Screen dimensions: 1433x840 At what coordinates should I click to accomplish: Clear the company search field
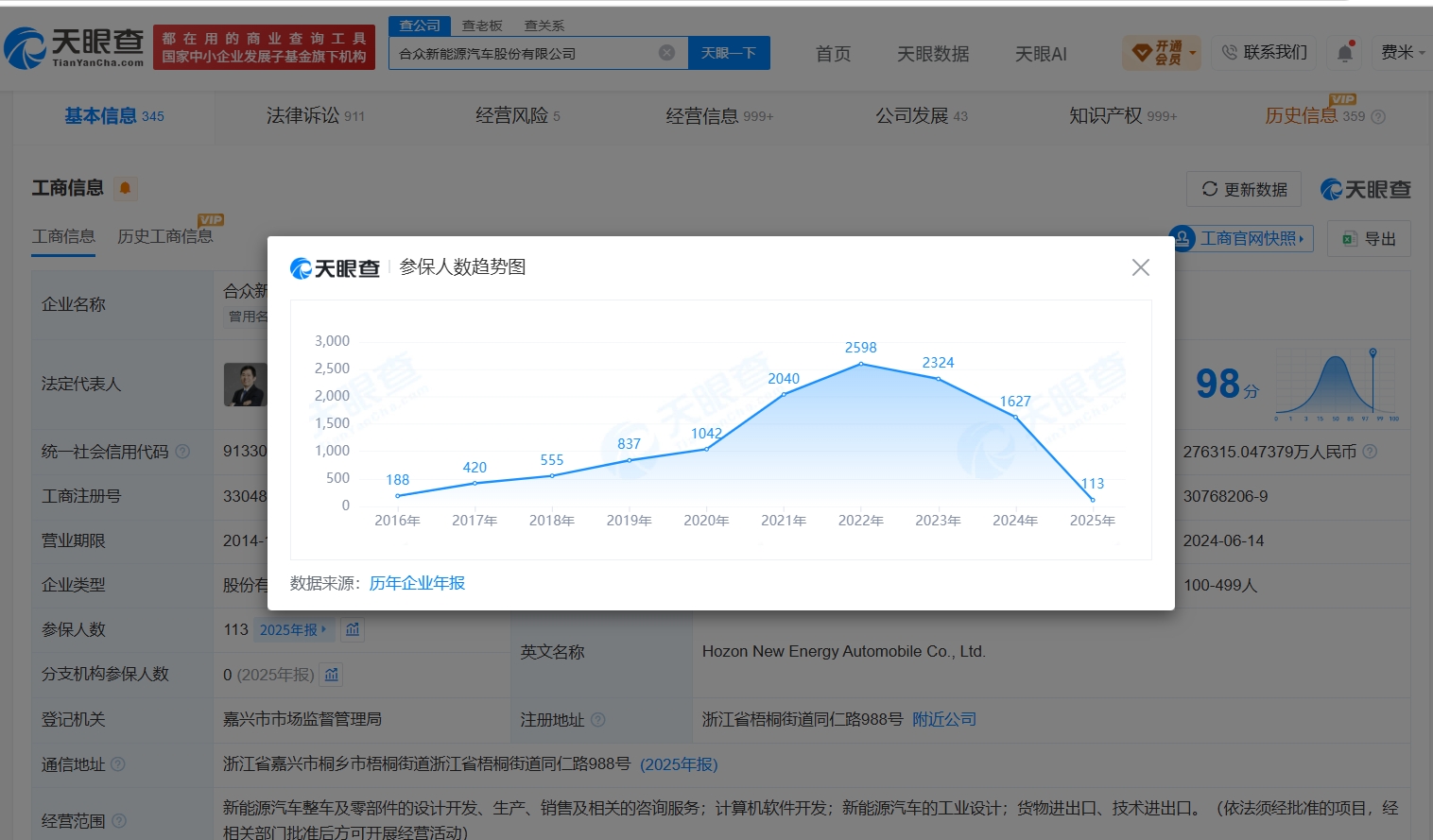pyautogui.click(x=666, y=53)
